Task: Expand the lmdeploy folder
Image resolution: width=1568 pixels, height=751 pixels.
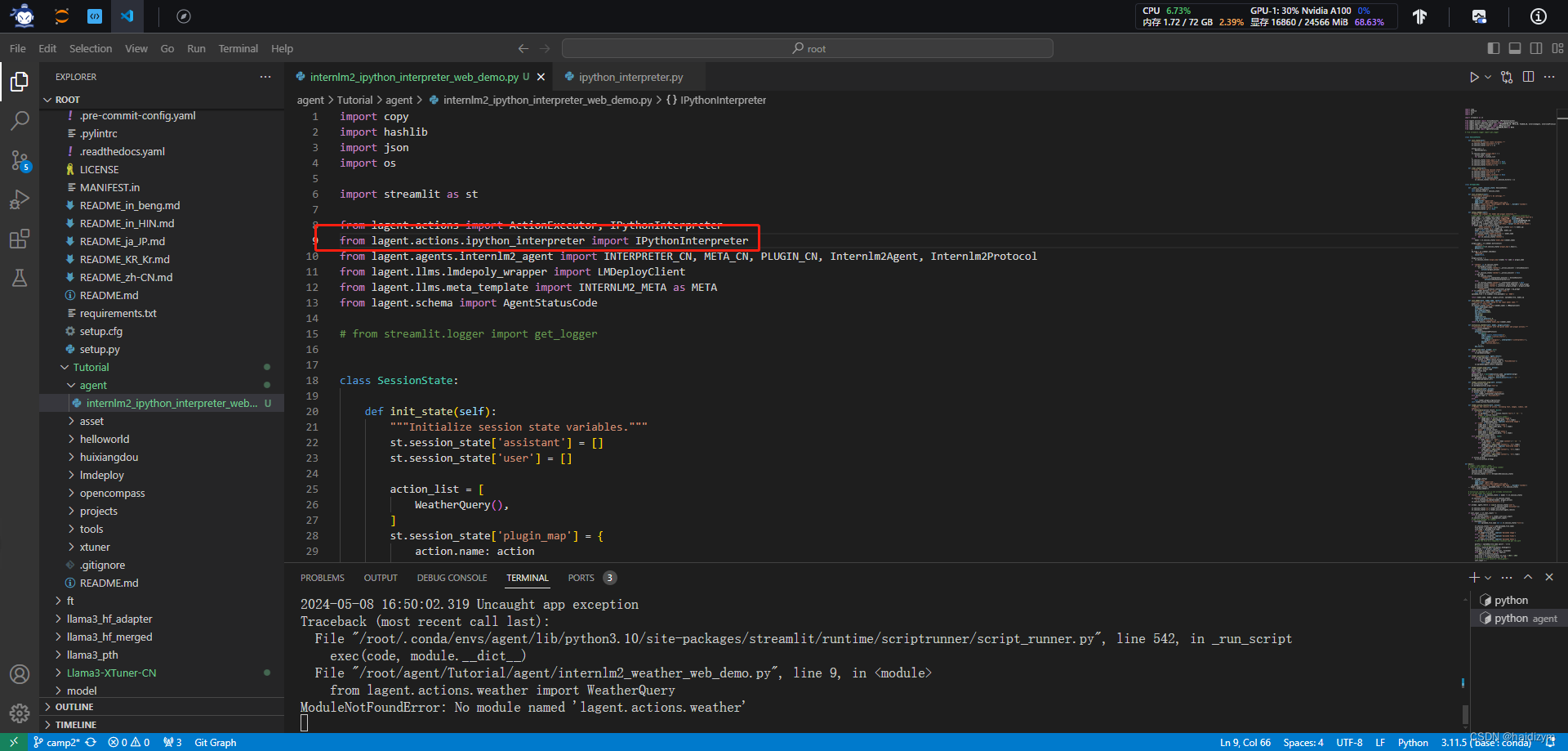Action: click(x=162, y=475)
